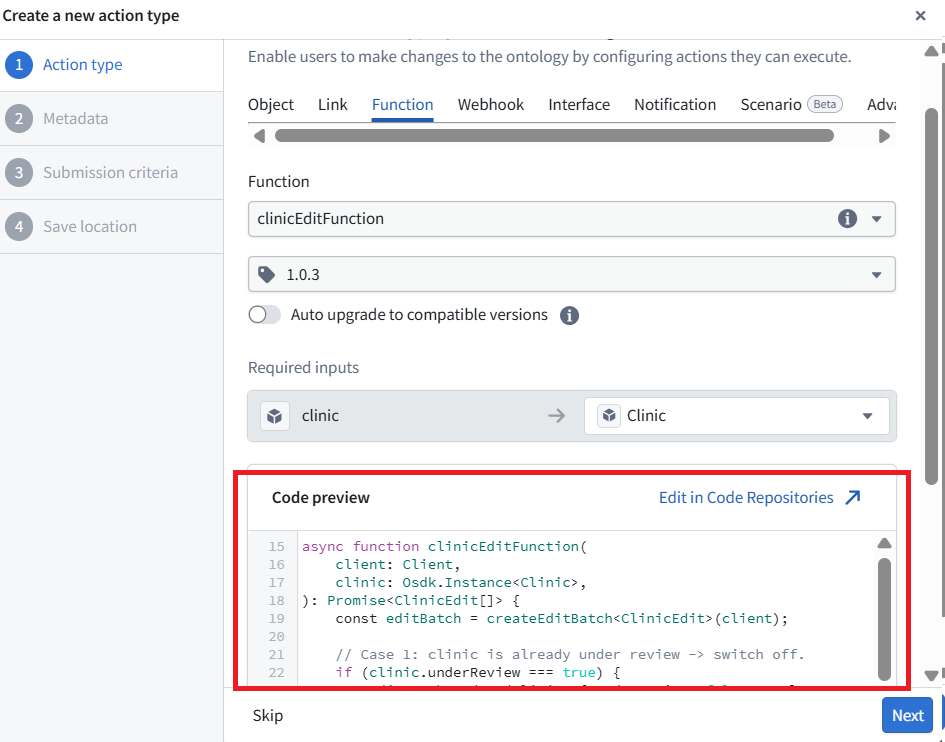
Task: Open the Scenario Beta tab
Action: 791,105
